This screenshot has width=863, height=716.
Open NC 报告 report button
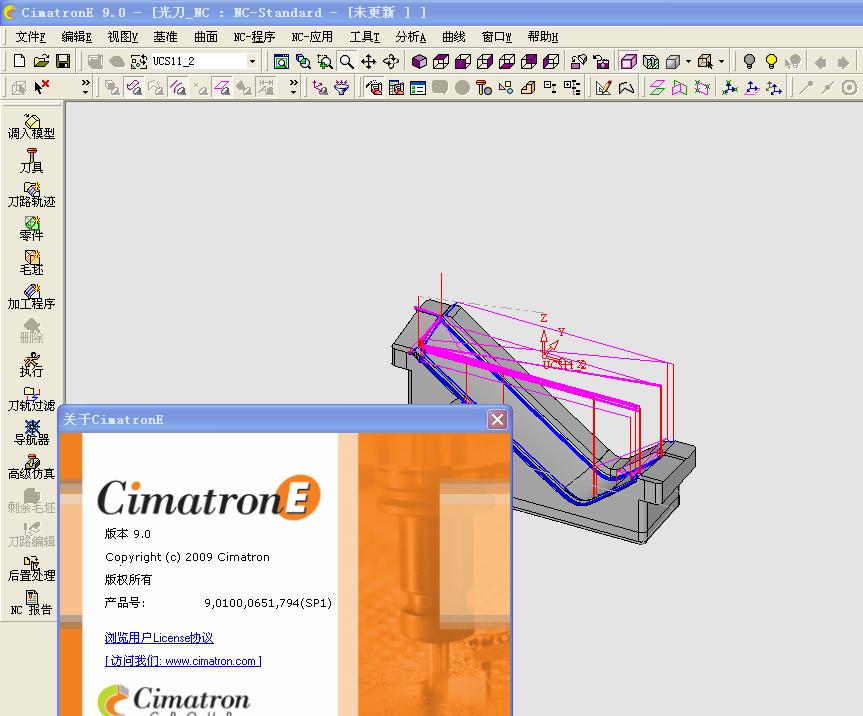(x=31, y=603)
